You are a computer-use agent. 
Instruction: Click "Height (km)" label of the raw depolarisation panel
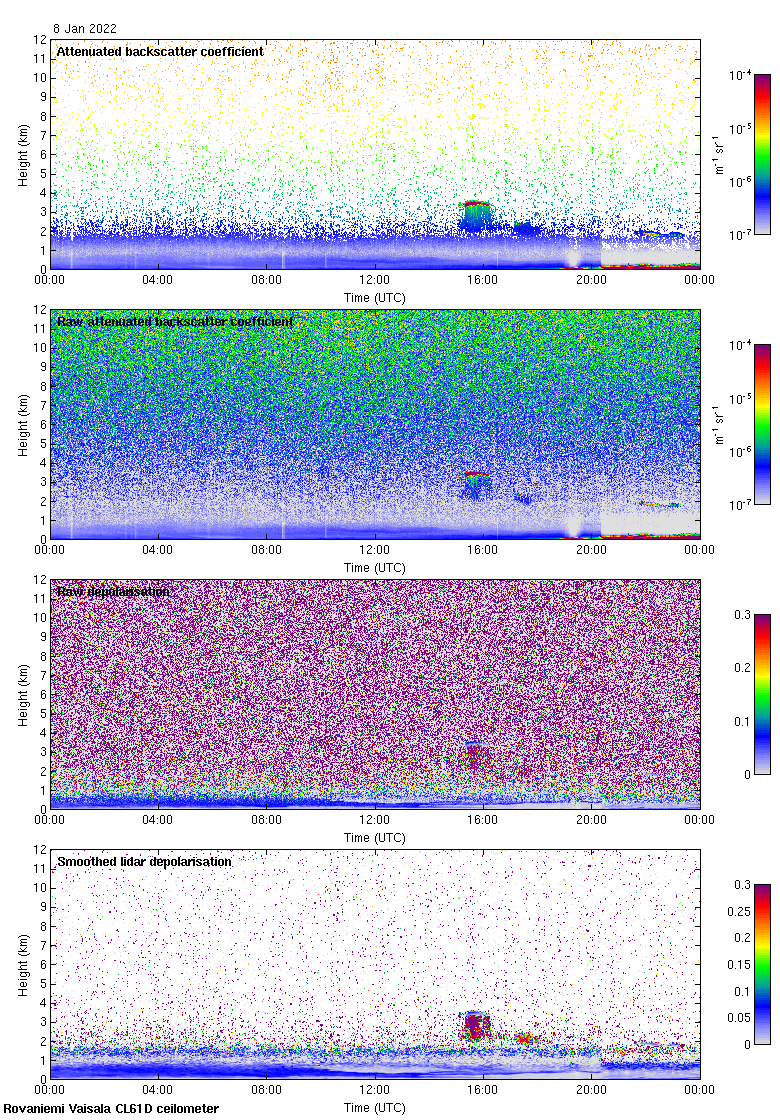click(x=24, y=695)
